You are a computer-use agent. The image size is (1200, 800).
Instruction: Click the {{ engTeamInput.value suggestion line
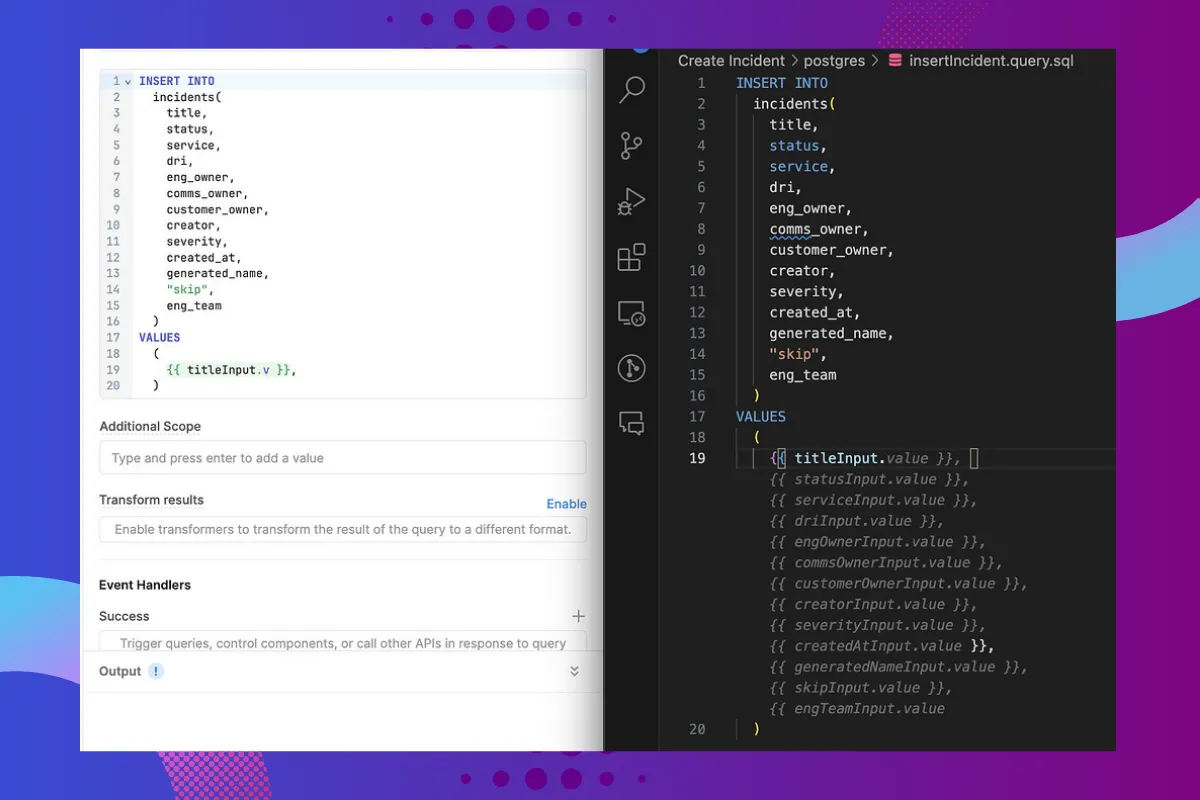tap(857, 709)
